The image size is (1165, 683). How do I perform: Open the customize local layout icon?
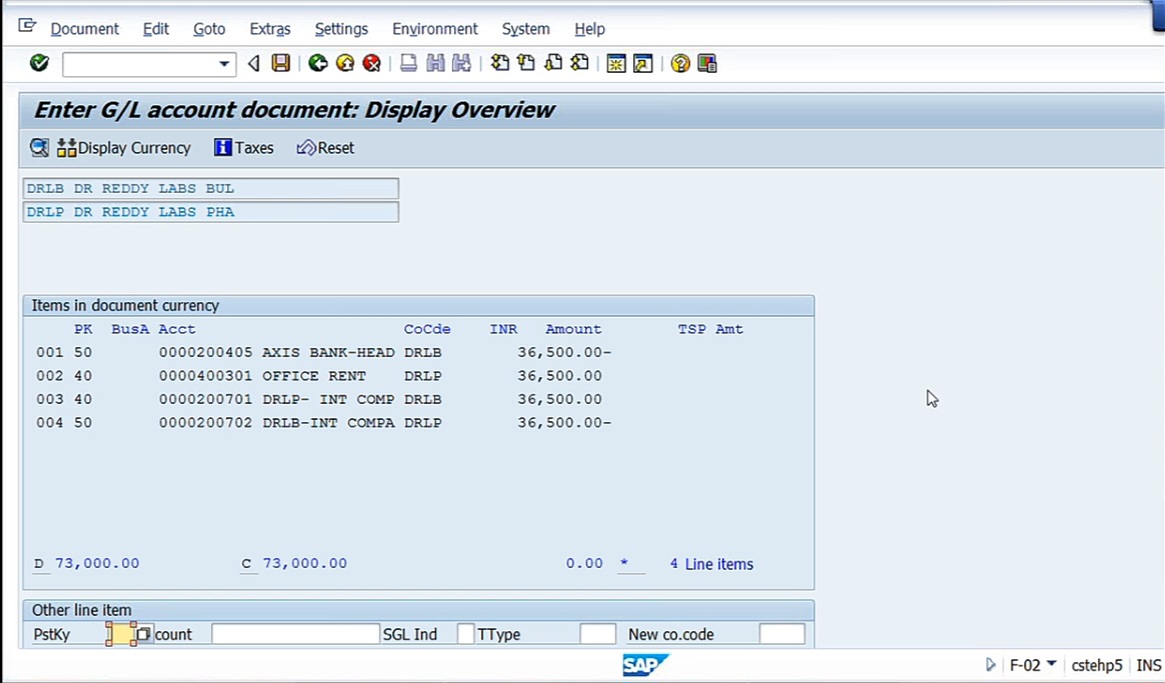tap(707, 63)
